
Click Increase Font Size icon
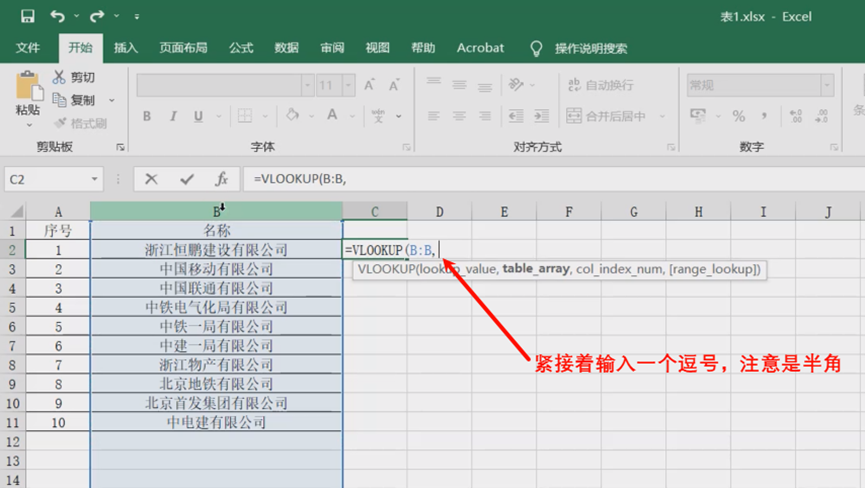[369, 85]
